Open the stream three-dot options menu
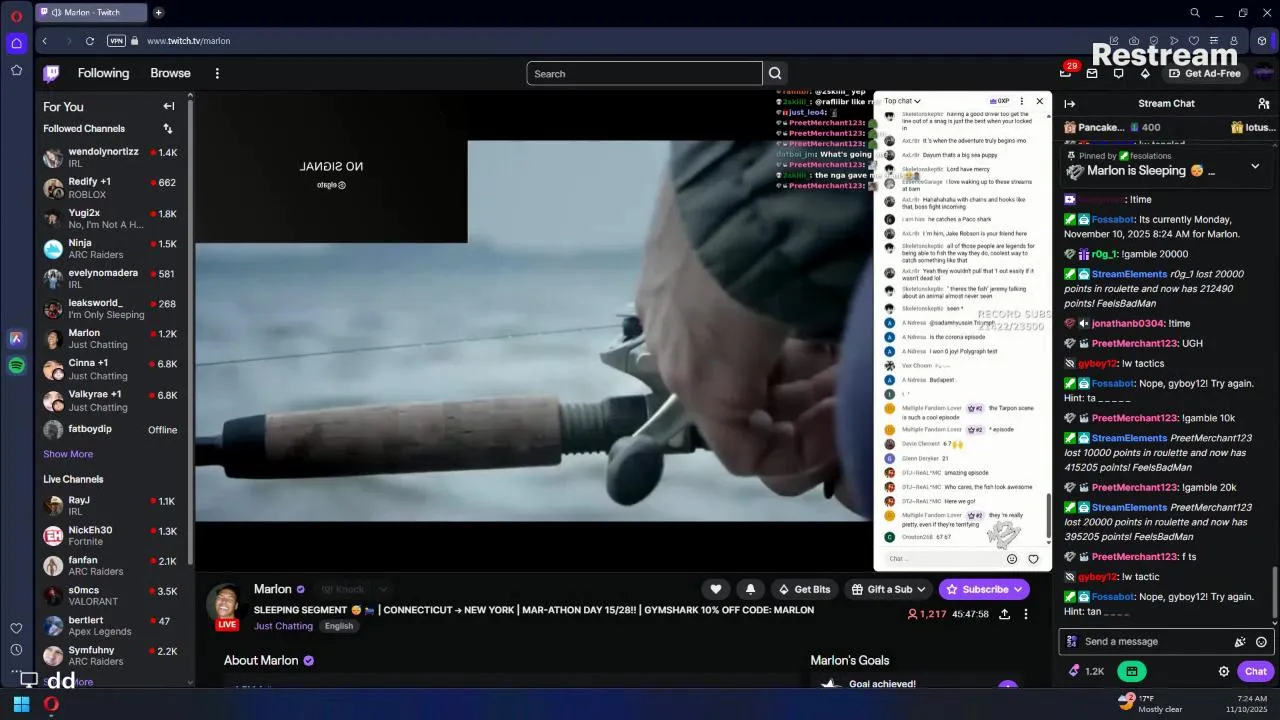The height and width of the screenshot is (720, 1280). [1025, 614]
